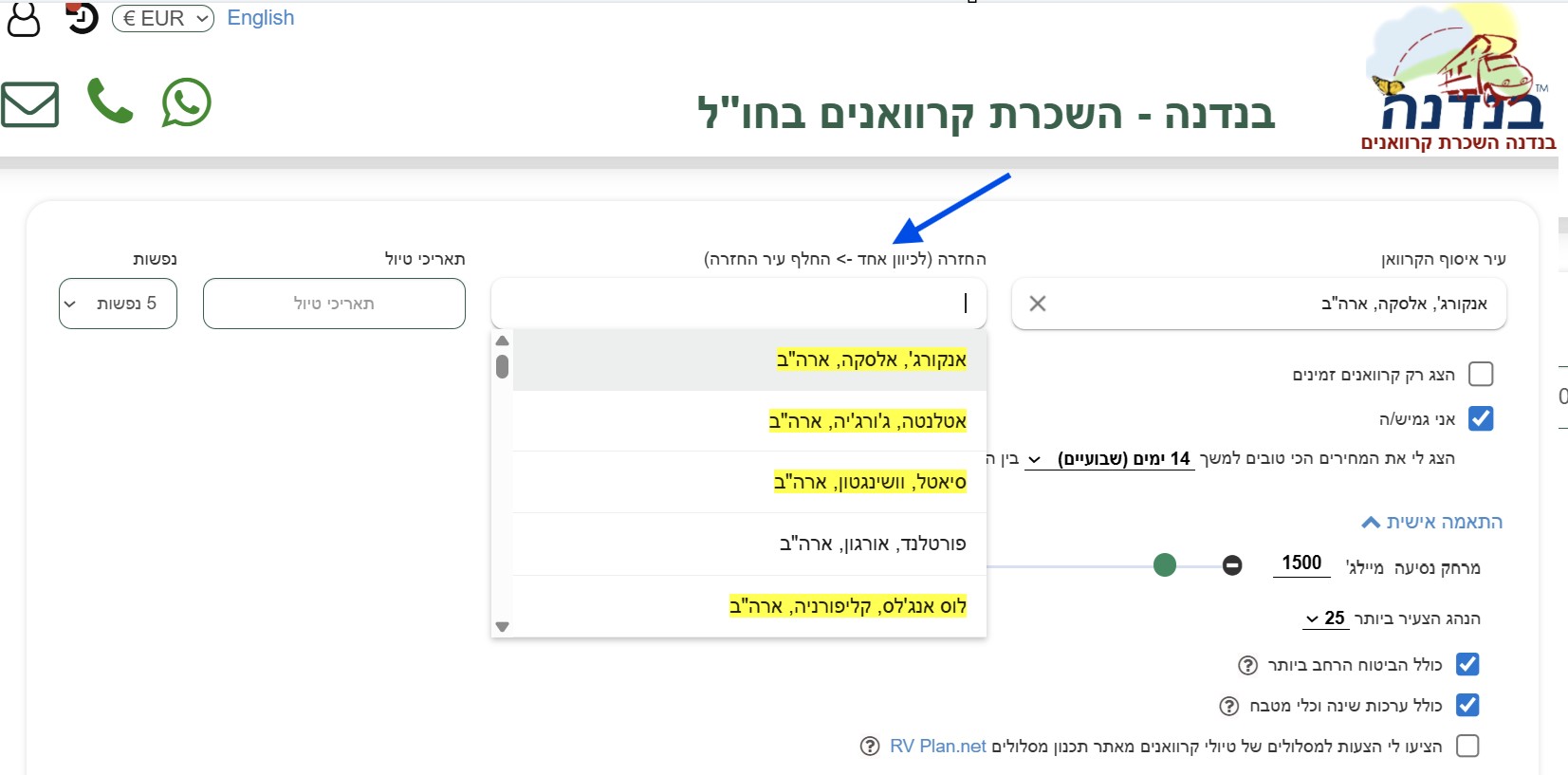The image size is (1568, 775).
Task: Select Portland, Oregon from the list
Action: [x=872, y=544]
